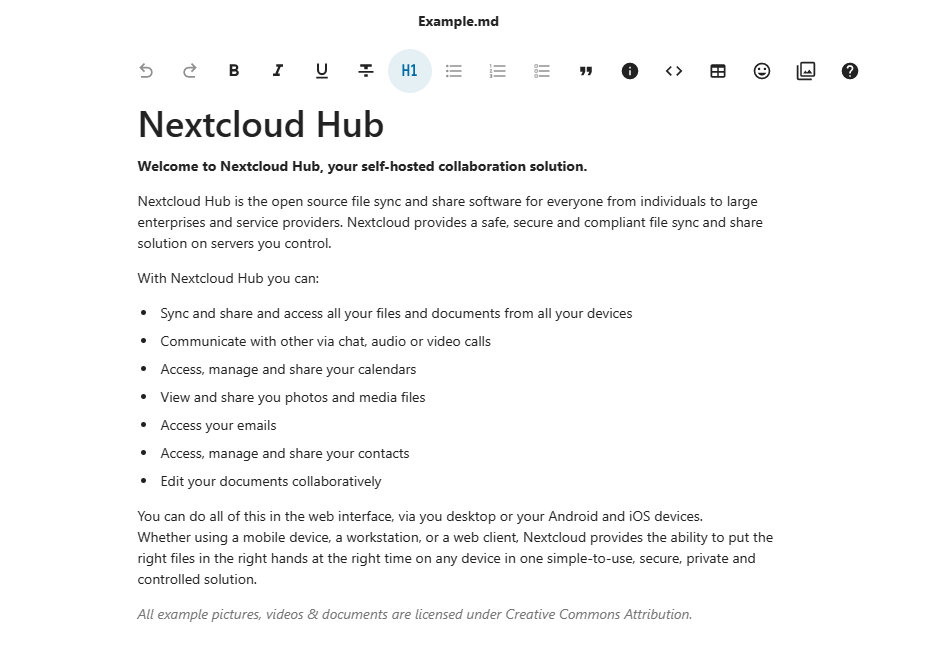Open the H1 headings dropdown
Viewport: 940px width, 664px height.
click(x=410, y=71)
